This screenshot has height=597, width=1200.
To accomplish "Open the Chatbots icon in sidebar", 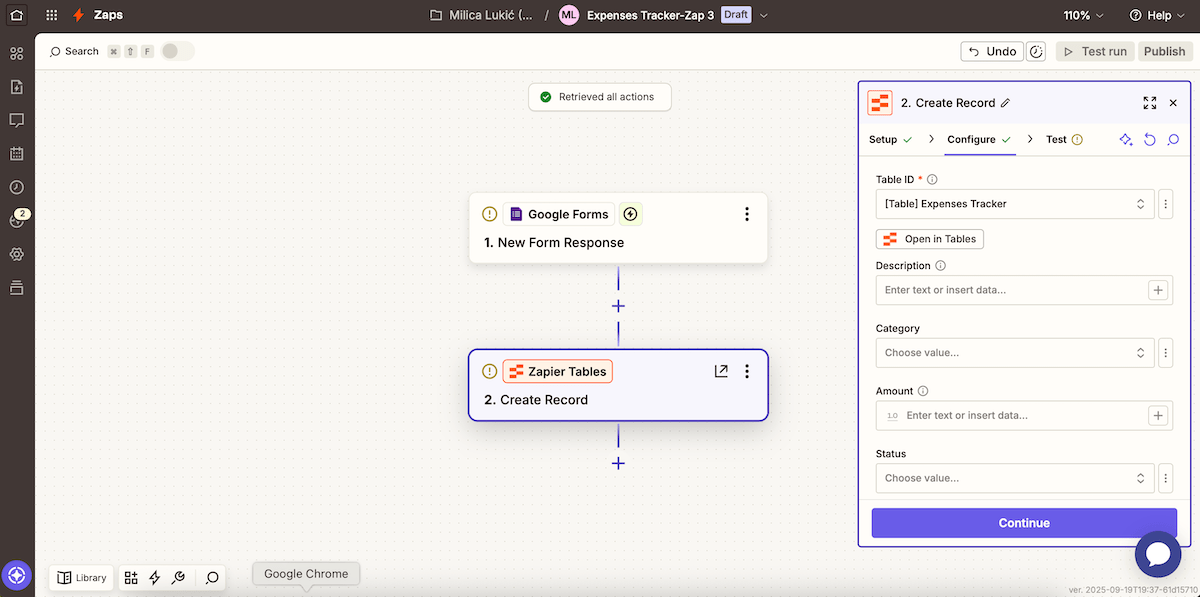I will pos(16,120).
